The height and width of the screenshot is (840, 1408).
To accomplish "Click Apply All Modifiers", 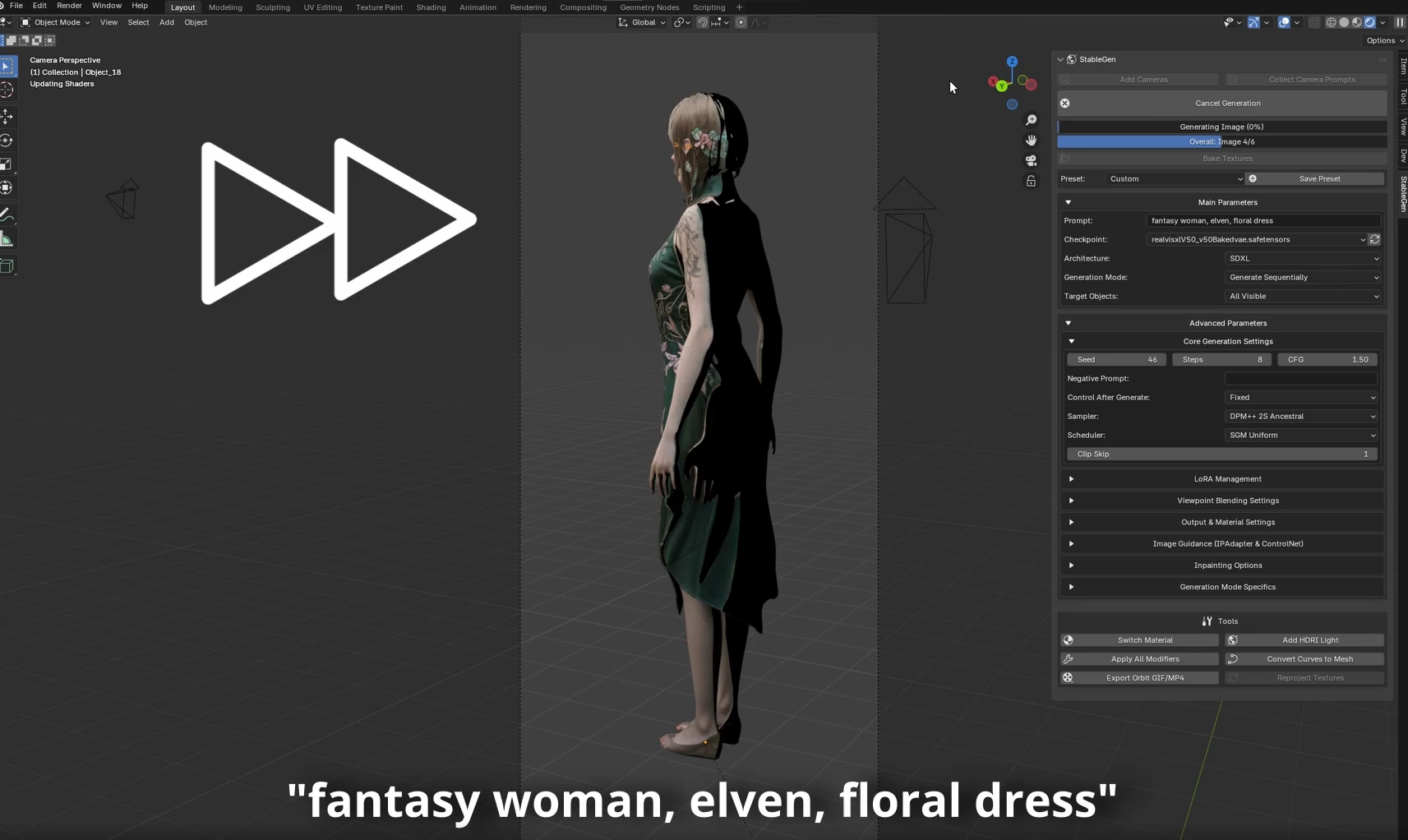I will [x=1139, y=659].
